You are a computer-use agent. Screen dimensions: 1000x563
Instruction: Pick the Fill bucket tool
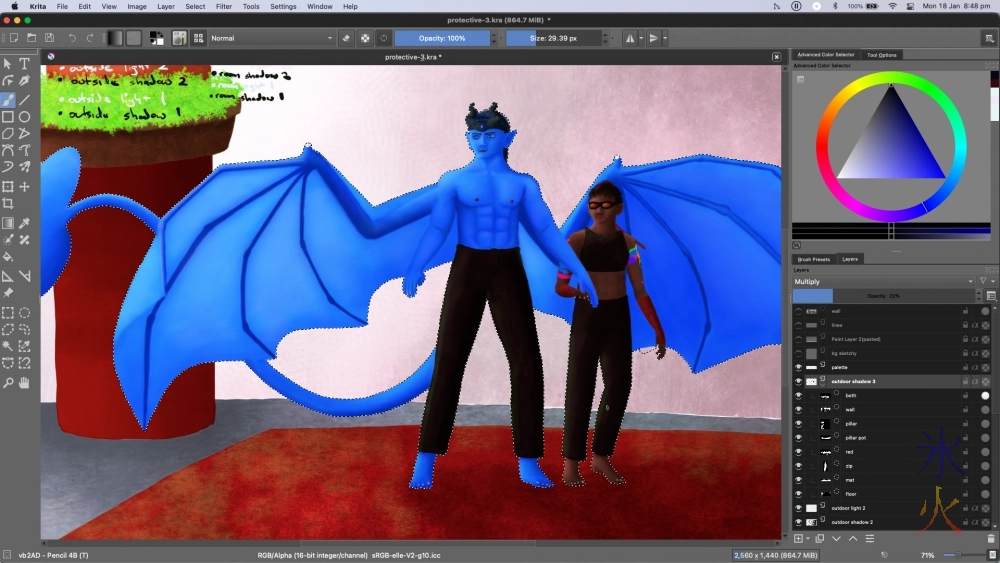pos(8,257)
